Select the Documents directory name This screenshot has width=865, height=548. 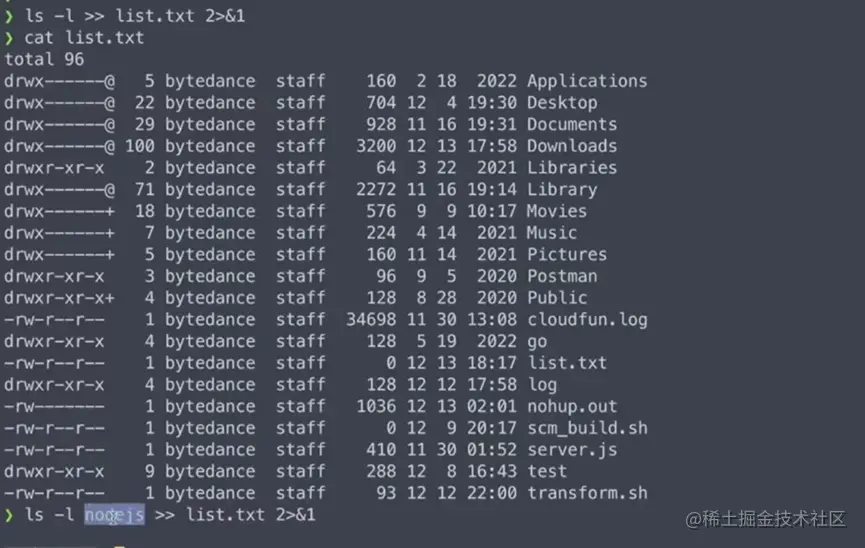tap(572, 125)
